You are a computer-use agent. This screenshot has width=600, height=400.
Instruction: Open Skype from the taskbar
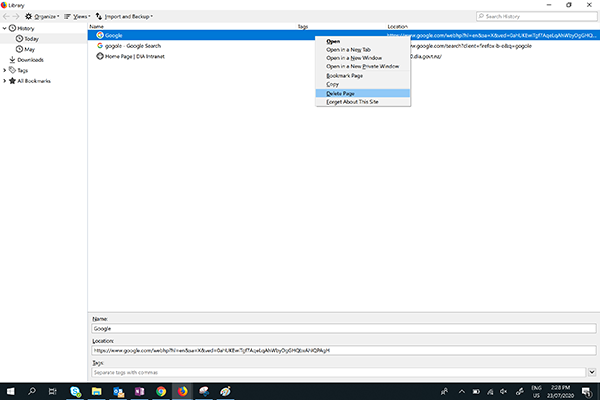(75, 391)
